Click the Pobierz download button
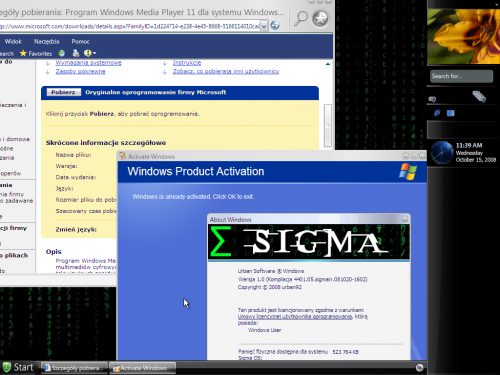Screen dimensions: 500x375 [63, 92]
